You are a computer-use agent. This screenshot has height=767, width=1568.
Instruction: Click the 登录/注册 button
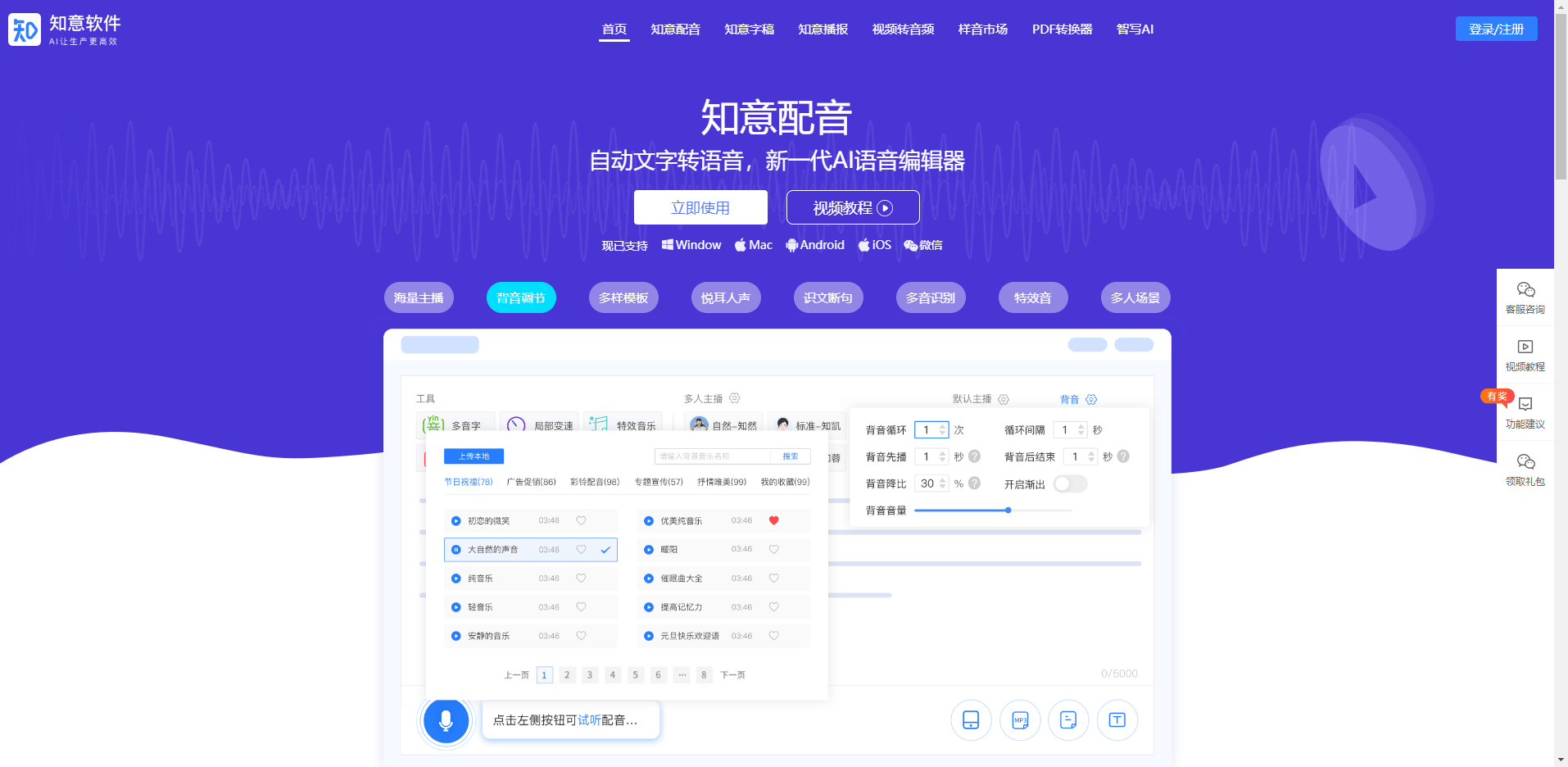pyautogui.click(x=1496, y=29)
